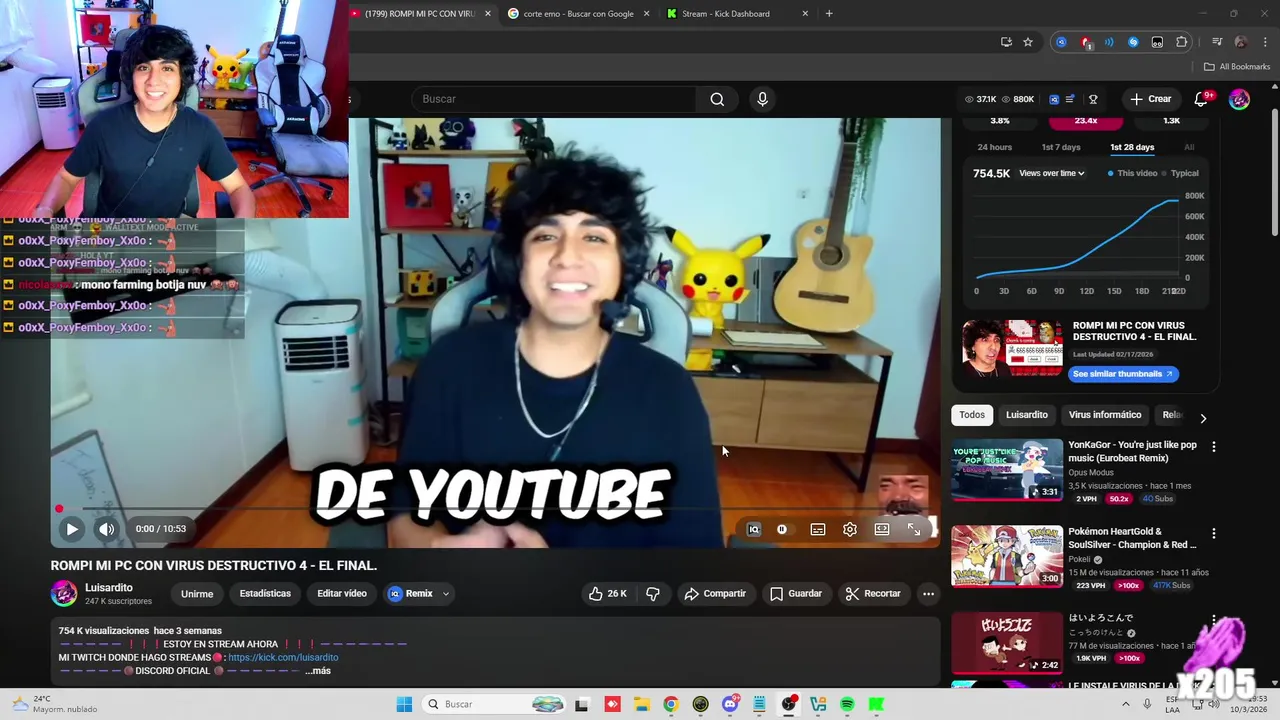Open options for Pokémon HeartGold video
The height and width of the screenshot is (720, 1280).
(x=1214, y=534)
